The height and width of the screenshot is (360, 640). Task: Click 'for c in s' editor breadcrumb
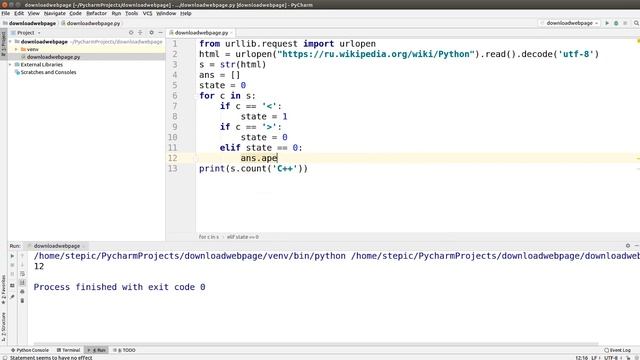[x=209, y=237]
